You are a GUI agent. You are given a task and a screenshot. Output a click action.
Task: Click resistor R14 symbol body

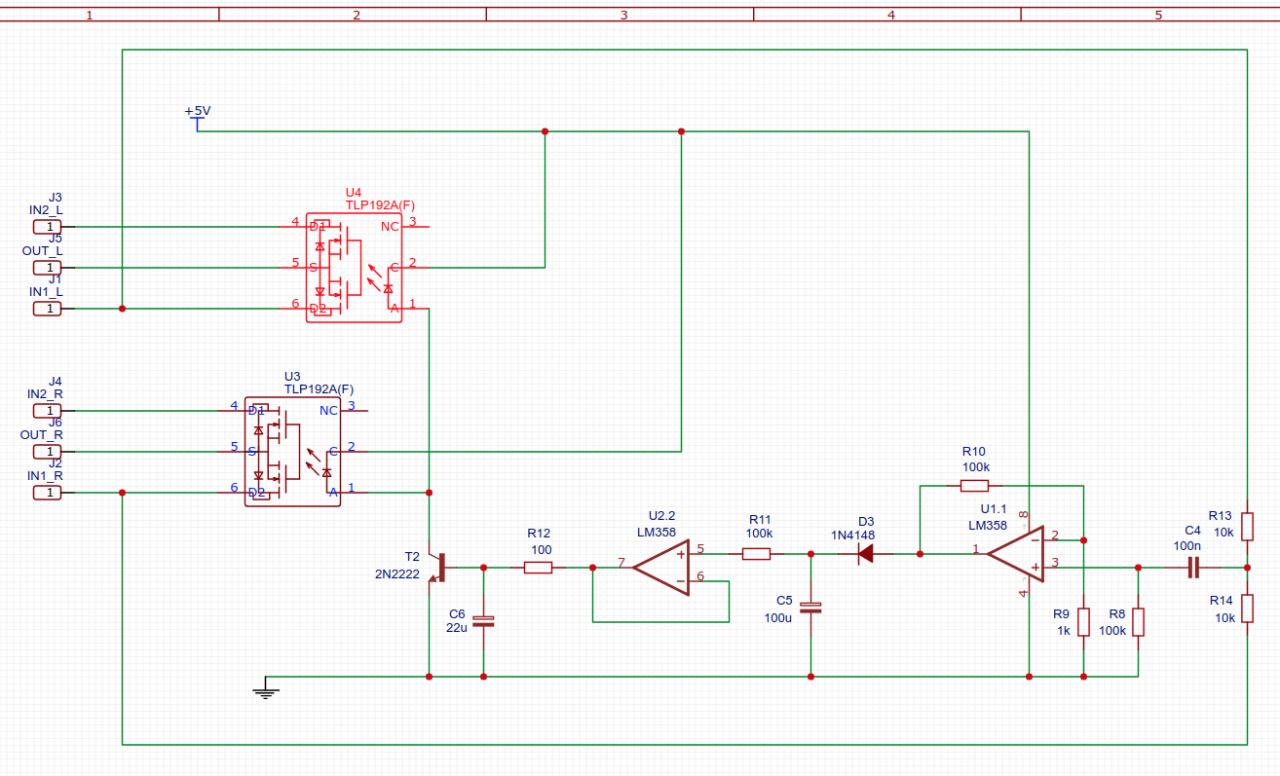(1247, 608)
